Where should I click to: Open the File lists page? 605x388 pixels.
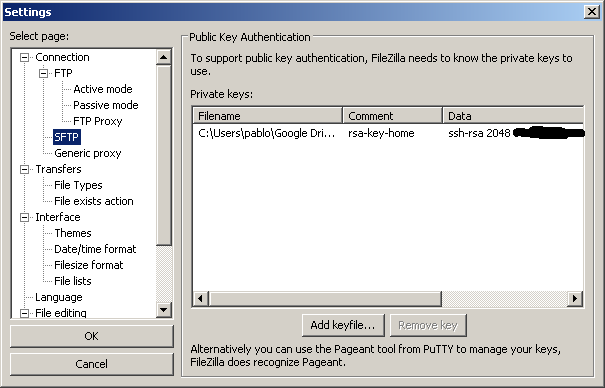73,281
